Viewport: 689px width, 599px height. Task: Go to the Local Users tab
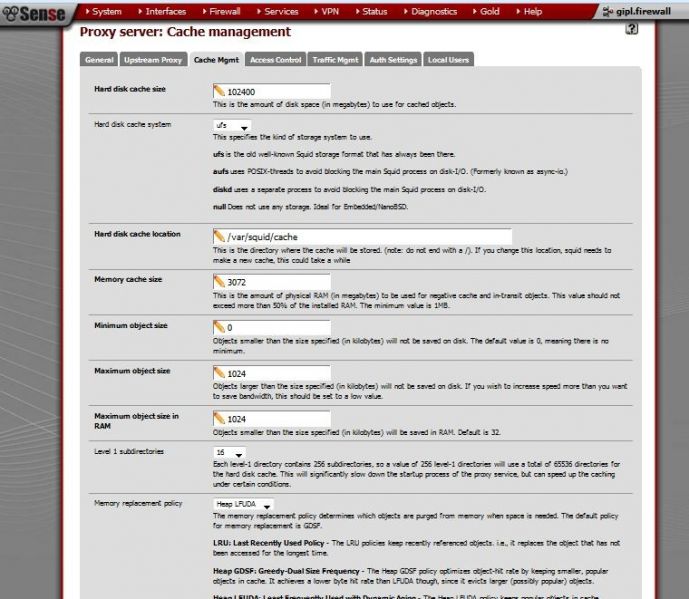click(448, 60)
